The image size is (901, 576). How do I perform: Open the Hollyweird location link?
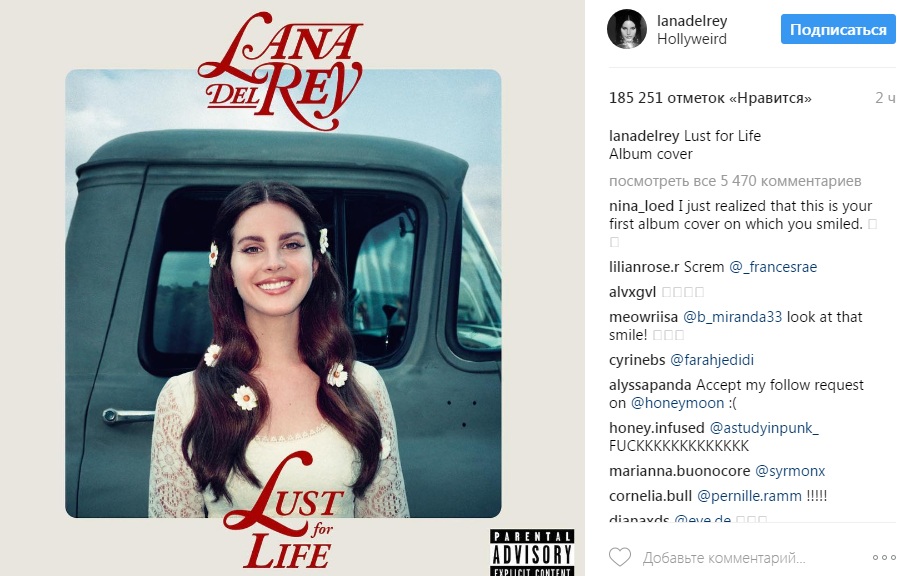tap(692, 39)
